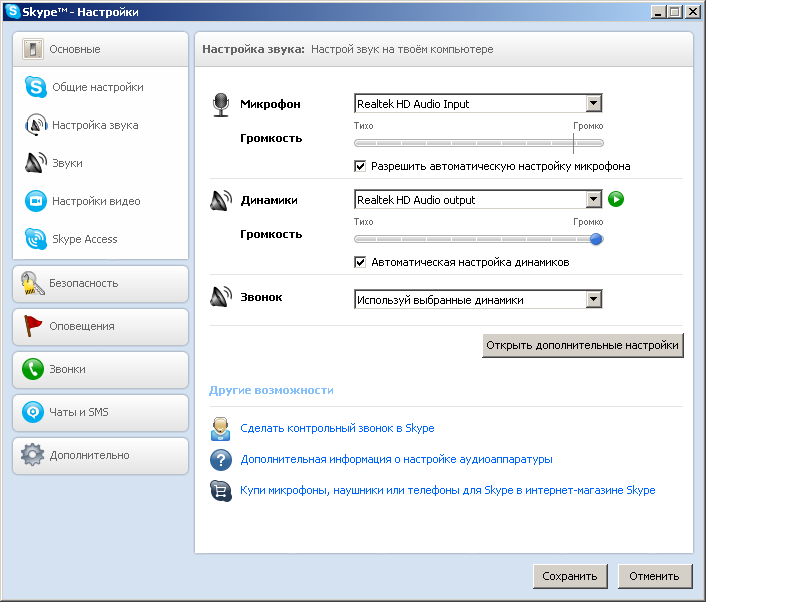Open link about настройке аудиоаппаратуры

[x=396, y=459]
